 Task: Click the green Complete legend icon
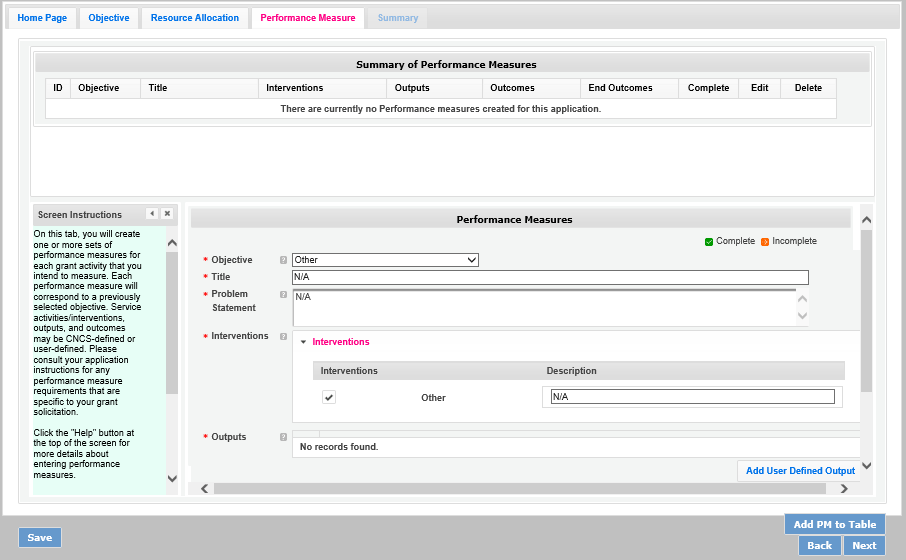point(709,242)
